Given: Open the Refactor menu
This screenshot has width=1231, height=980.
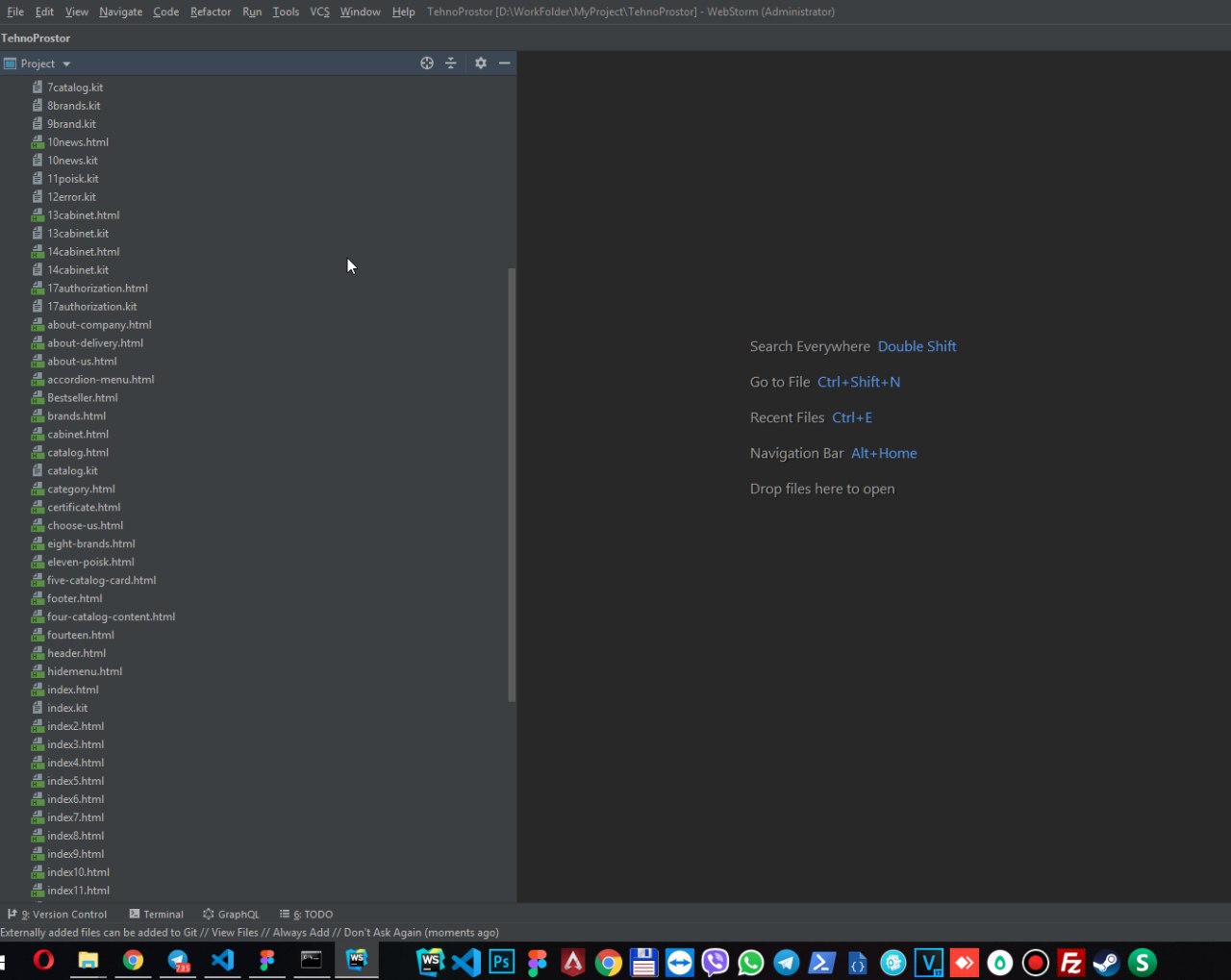Looking at the screenshot, I should pos(211,12).
